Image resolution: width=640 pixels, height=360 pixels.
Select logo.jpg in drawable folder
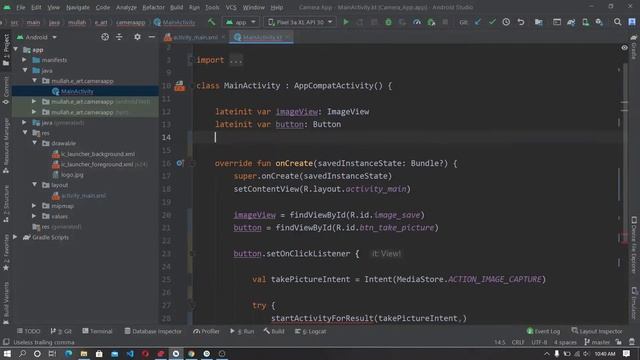[72, 175]
